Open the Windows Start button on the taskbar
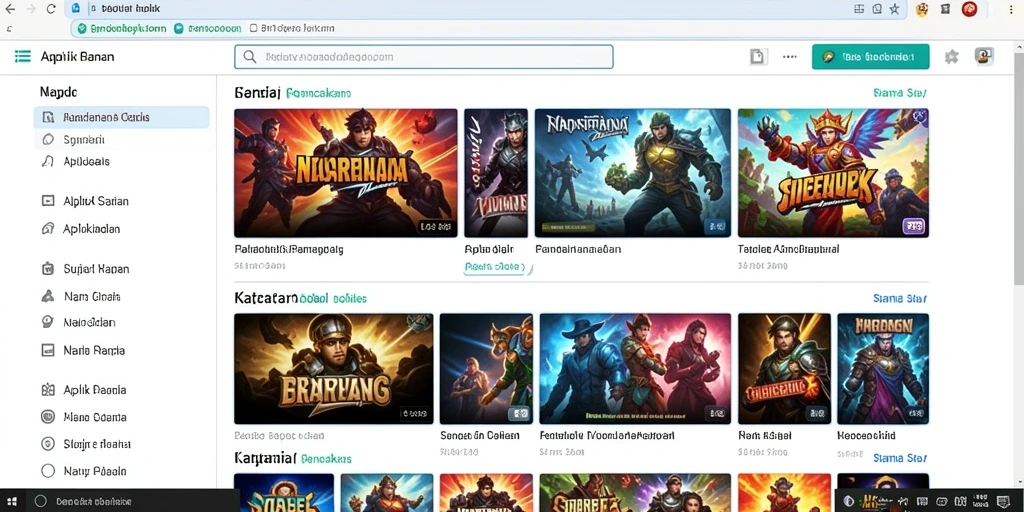The image size is (1024, 512). pos(14,502)
